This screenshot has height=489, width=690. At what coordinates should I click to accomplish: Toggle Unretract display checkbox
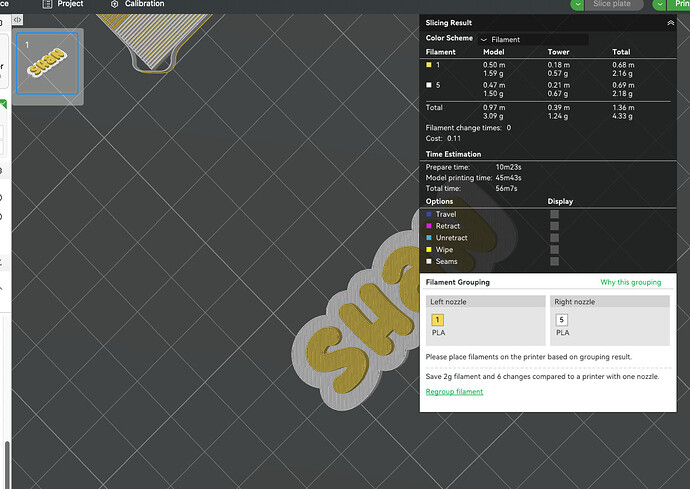554,238
